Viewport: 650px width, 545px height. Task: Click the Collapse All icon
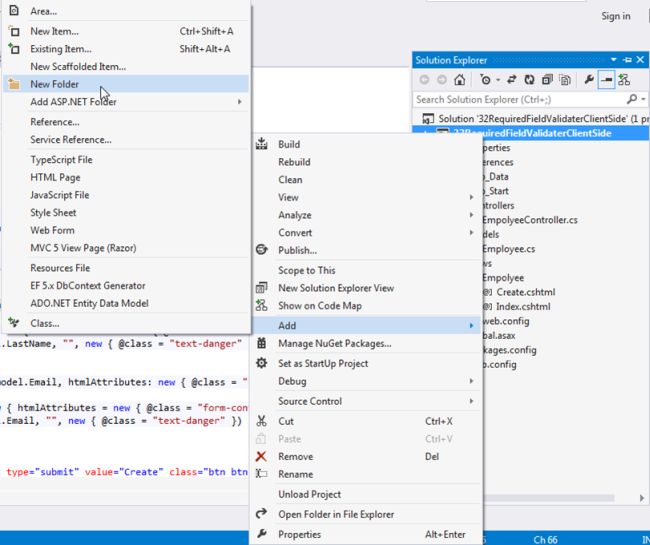tap(547, 80)
